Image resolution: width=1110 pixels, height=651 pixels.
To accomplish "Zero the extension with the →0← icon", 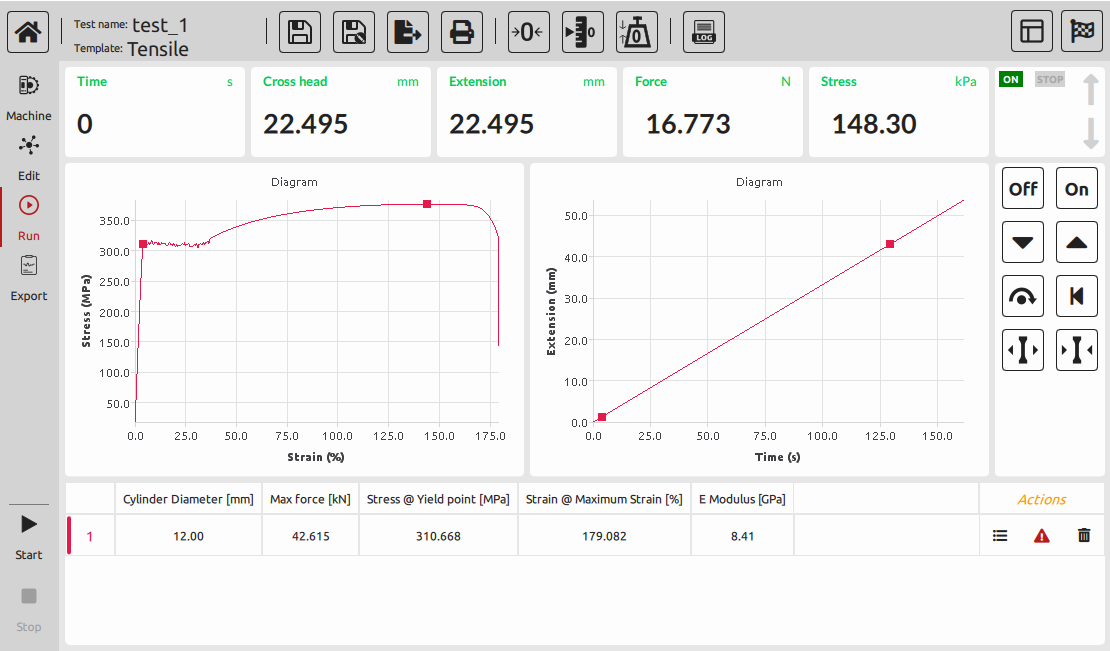I will [x=529, y=32].
